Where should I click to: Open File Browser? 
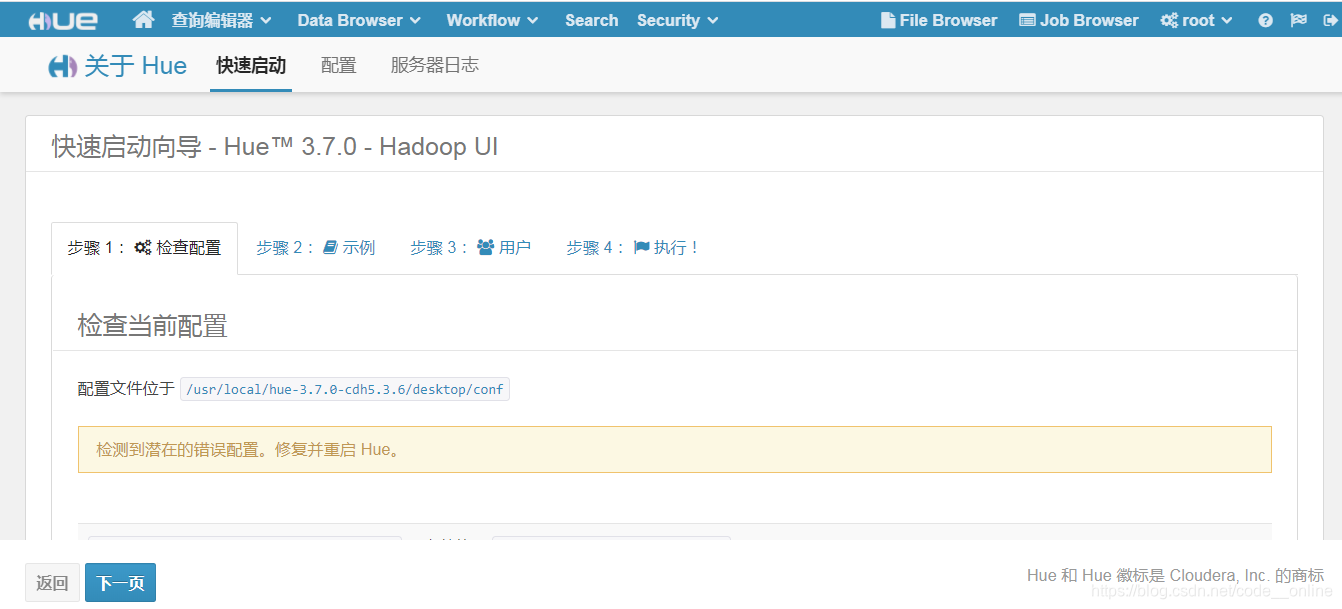[x=939, y=20]
